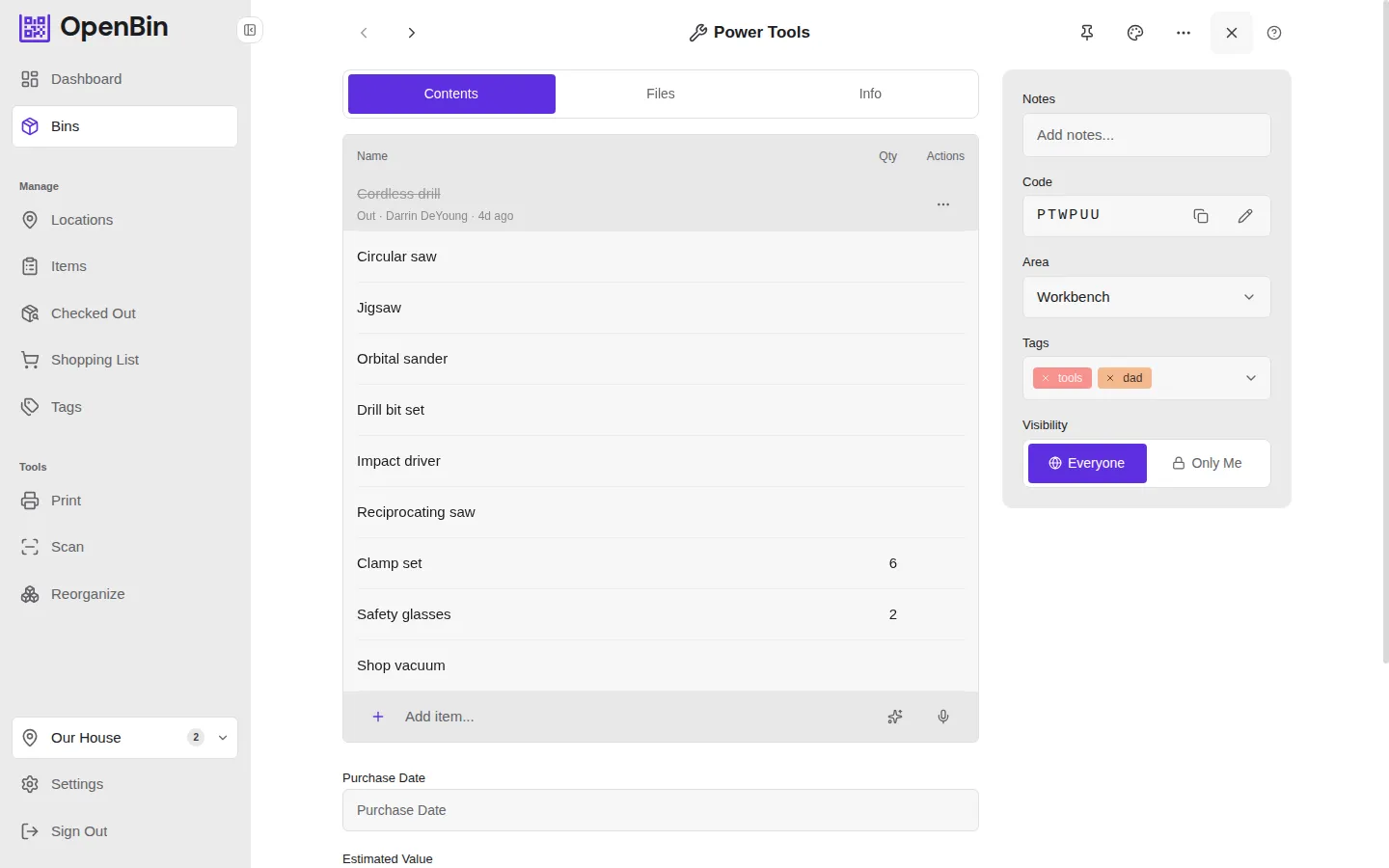Use AI sparkle to add items
1389x868 pixels.
pos(895,717)
